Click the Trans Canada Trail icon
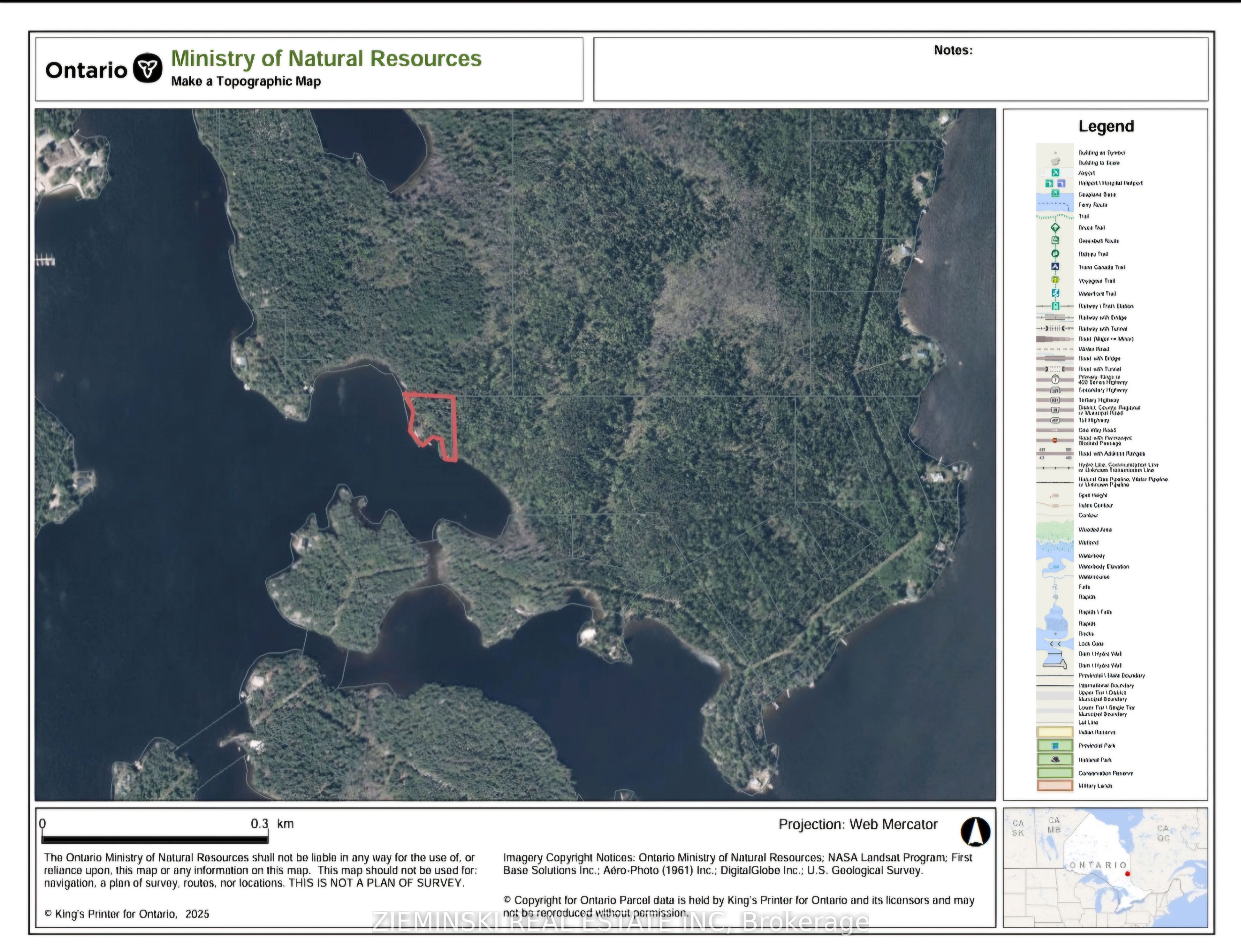This screenshot has height=952, width=1241. (x=1055, y=267)
